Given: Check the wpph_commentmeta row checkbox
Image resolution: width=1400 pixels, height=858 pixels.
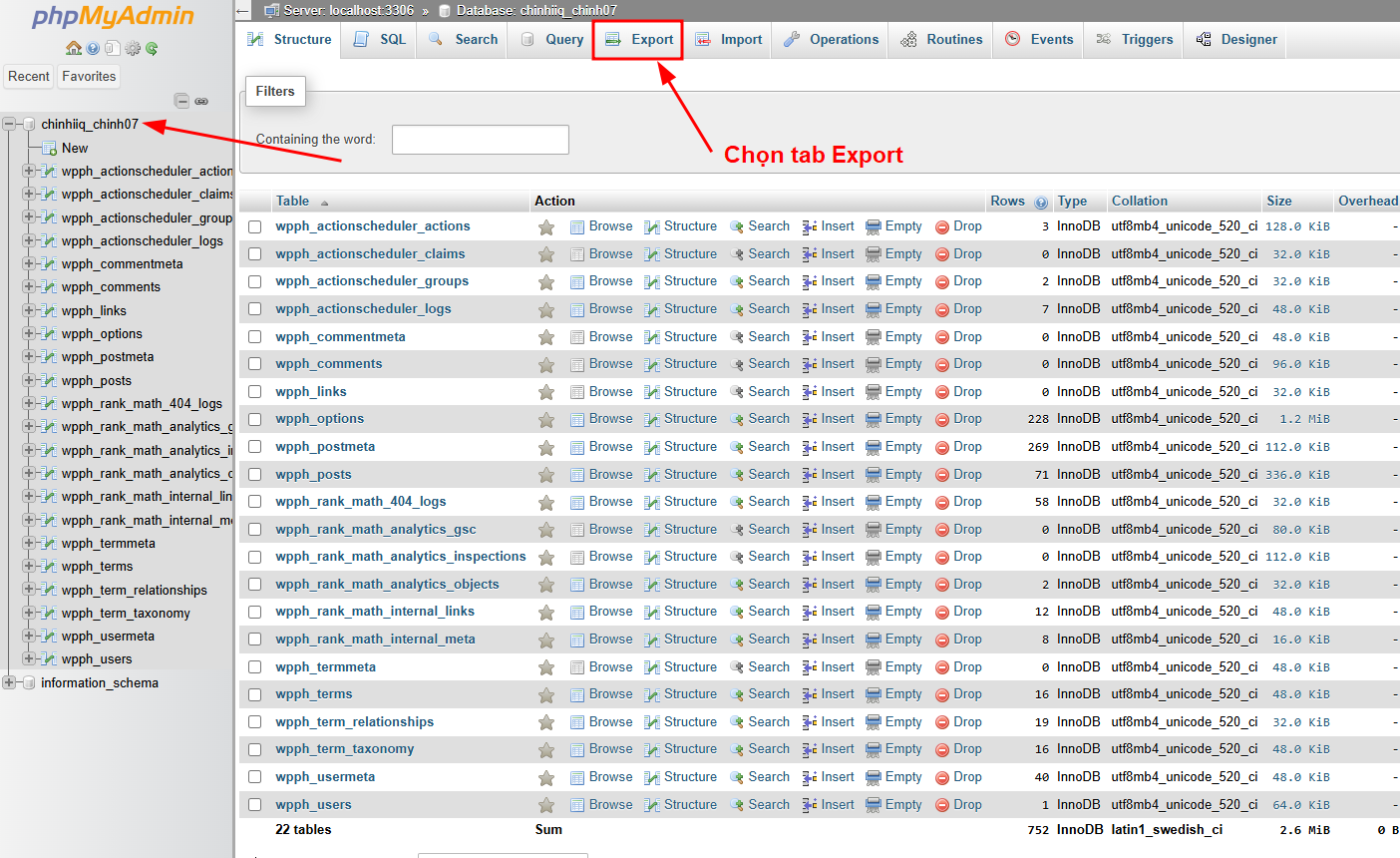Looking at the screenshot, I should point(255,337).
